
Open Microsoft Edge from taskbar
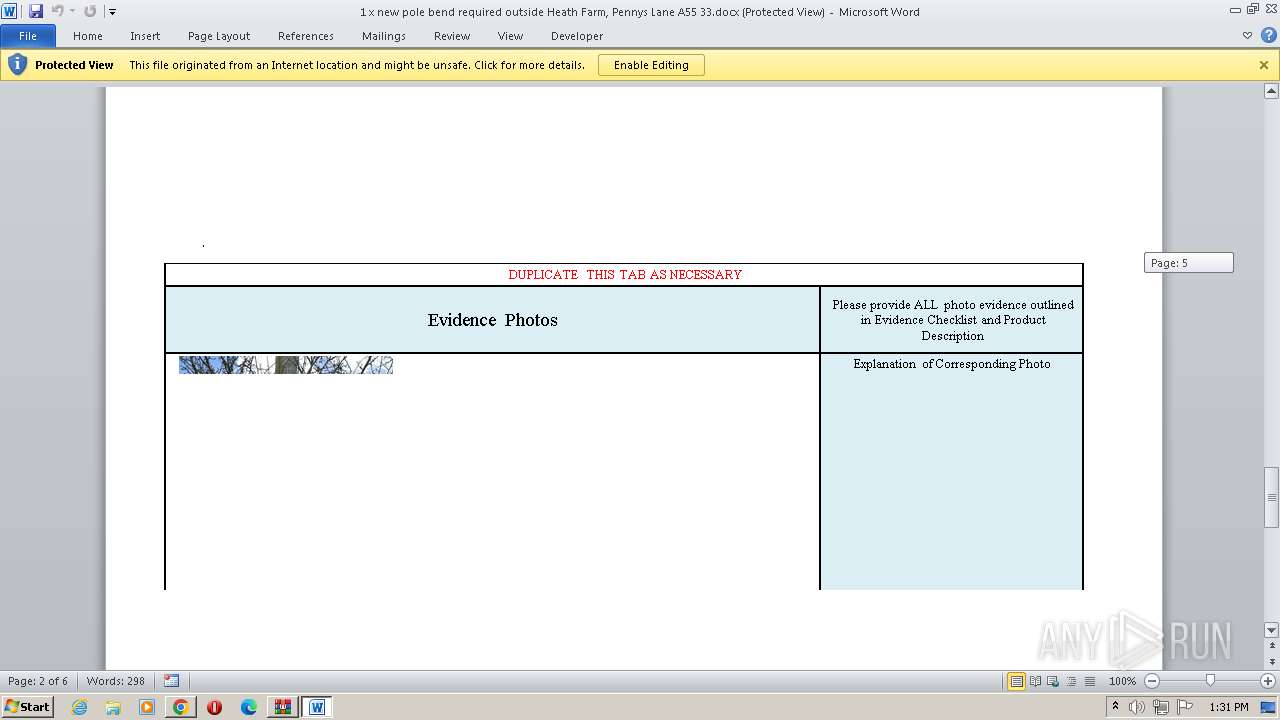click(x=249, y=707)
